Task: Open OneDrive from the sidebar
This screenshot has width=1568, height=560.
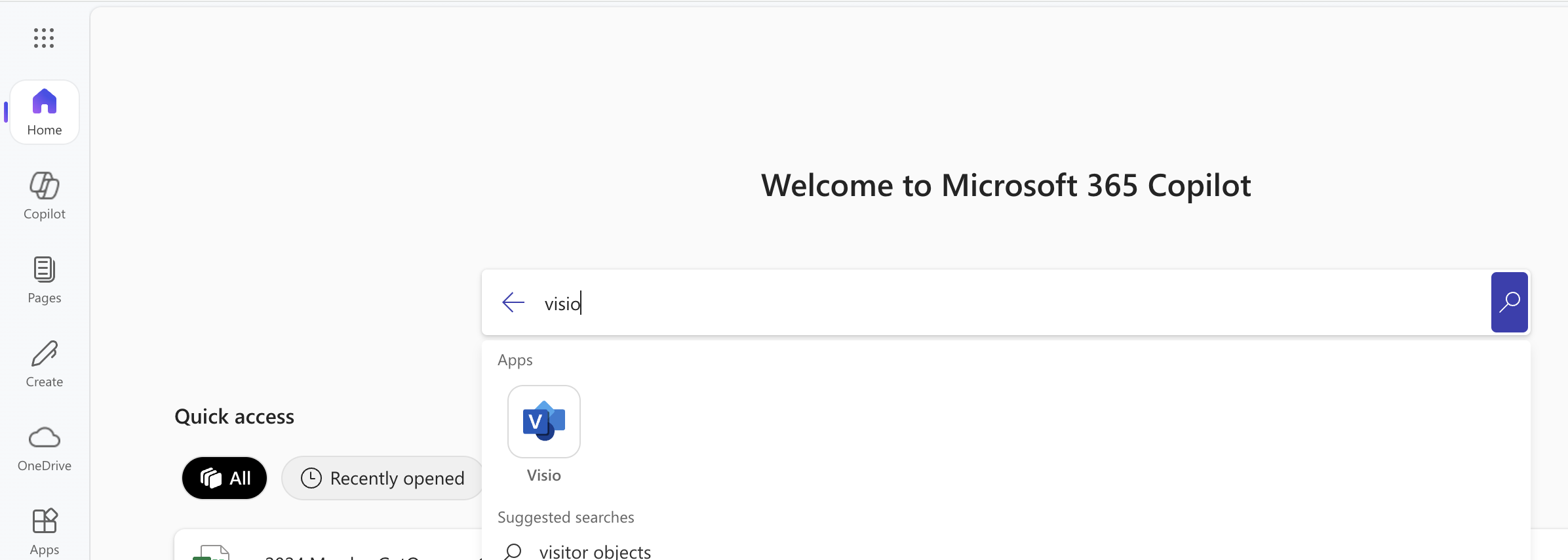Action: pyautogui.click(x=43, y=448)
